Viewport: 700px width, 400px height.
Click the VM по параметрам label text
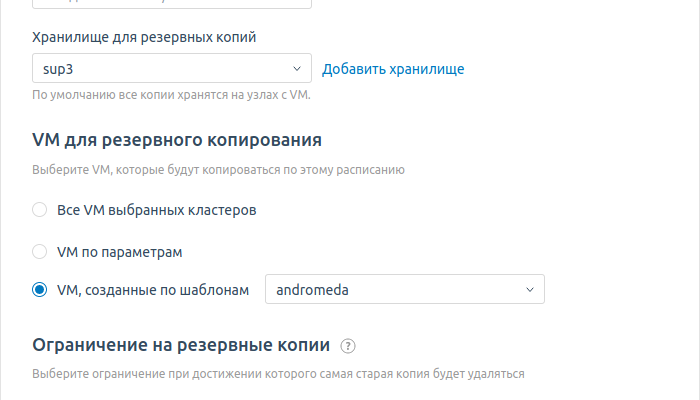pyautogui.click(x=120, y=251)
